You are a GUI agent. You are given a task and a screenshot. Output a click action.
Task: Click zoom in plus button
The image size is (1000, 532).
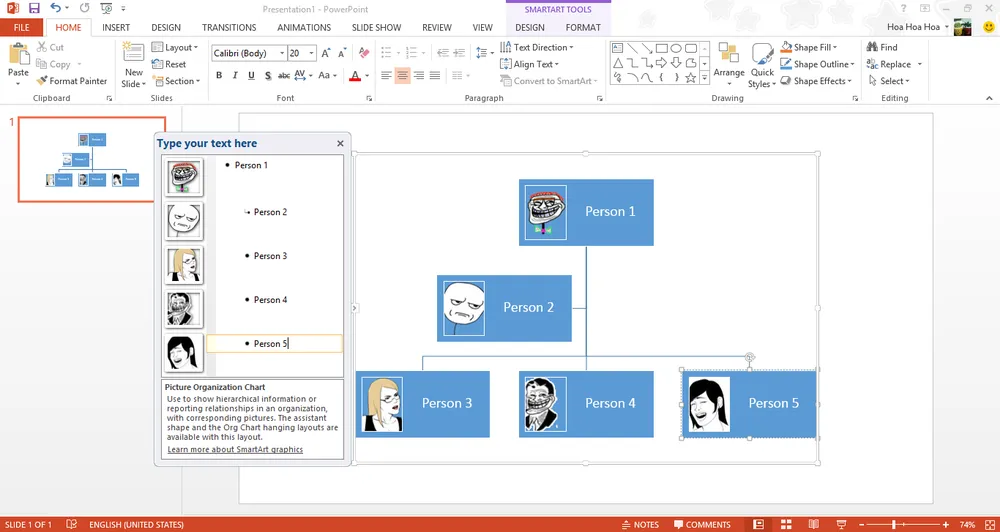coord(946,524)
